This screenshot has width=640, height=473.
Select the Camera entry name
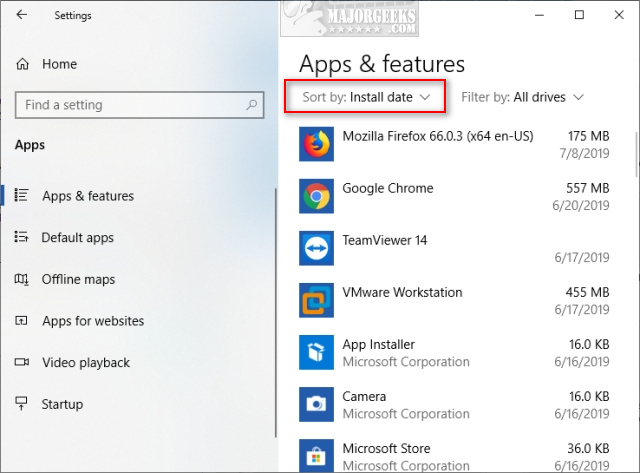click(x=364, y=396)
